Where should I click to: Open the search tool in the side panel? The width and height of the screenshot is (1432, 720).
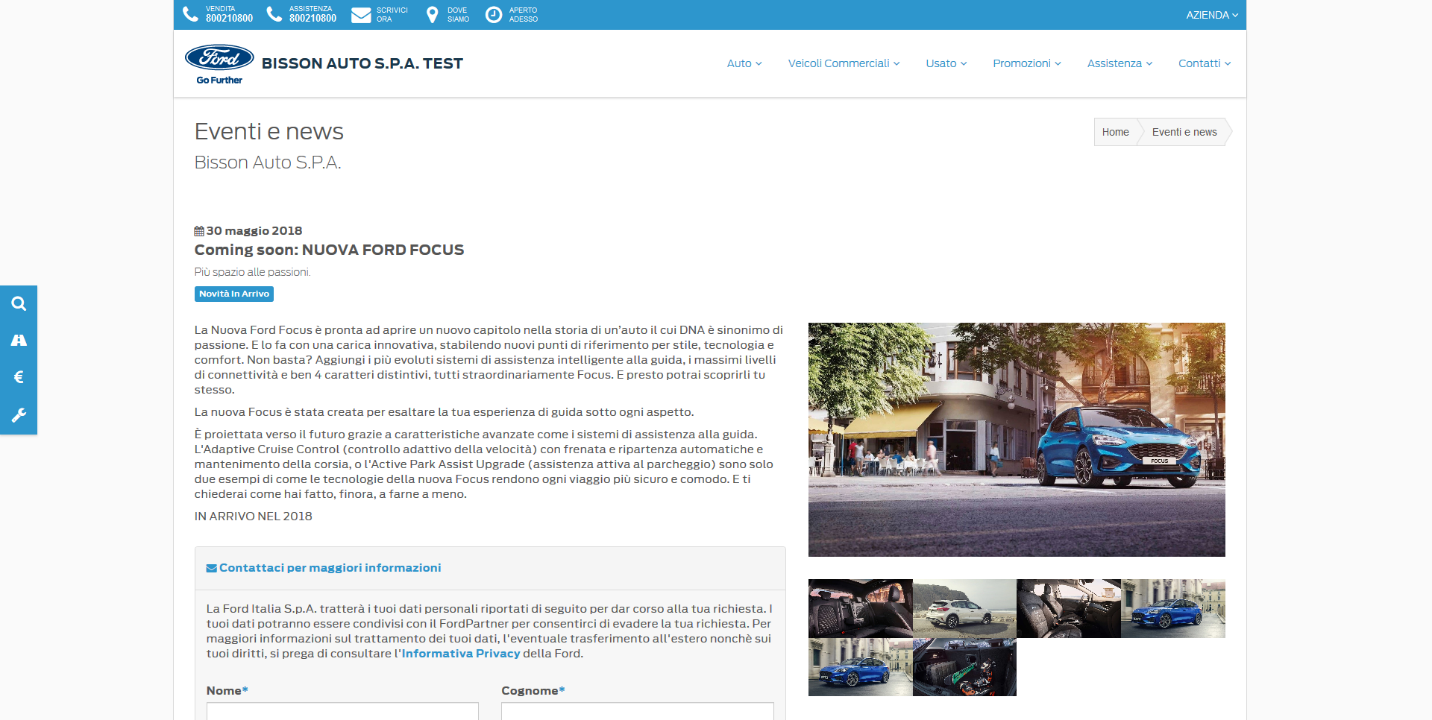18,304
